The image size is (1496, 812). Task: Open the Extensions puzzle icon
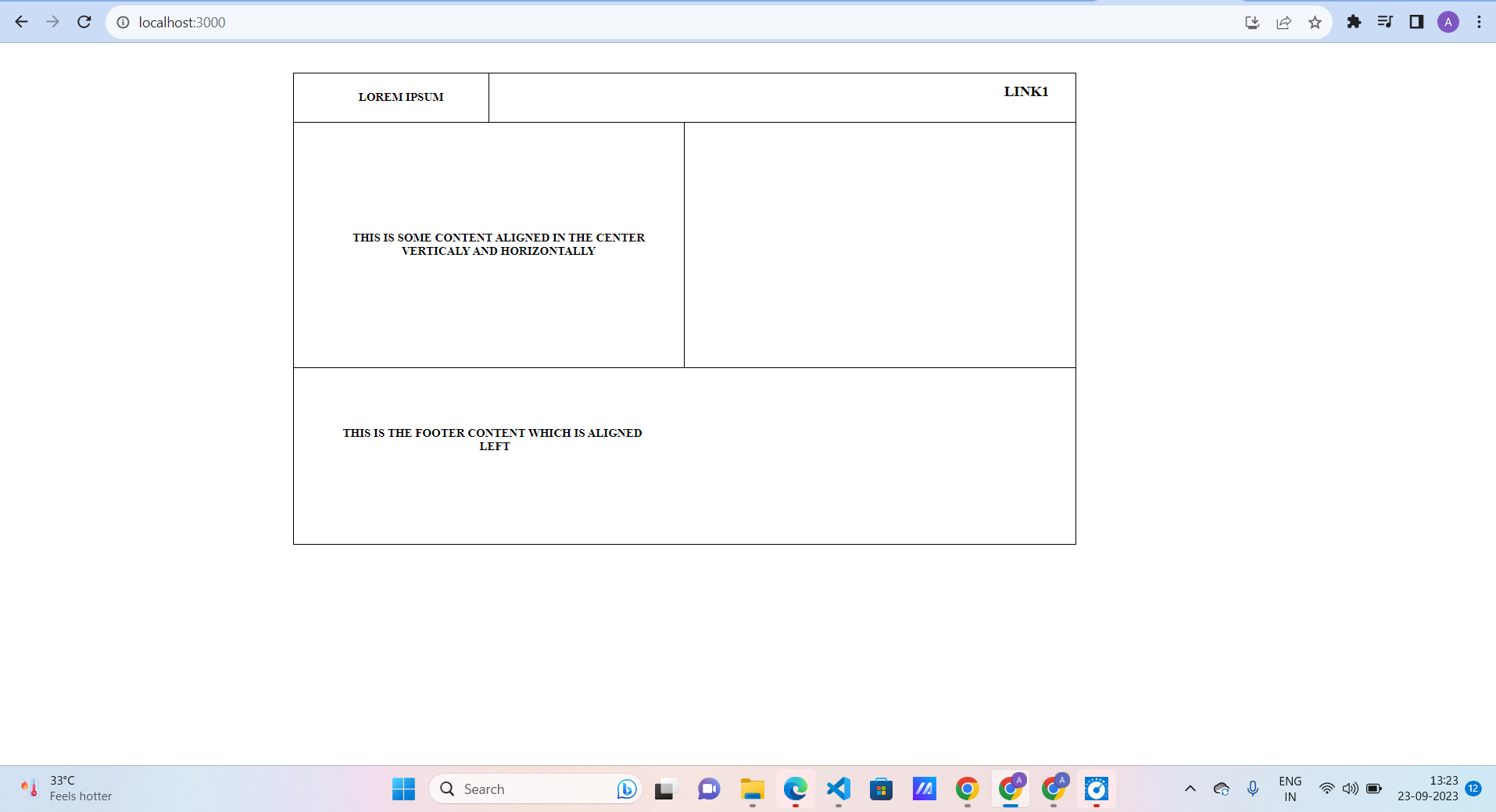click(x=1354, y=22)
